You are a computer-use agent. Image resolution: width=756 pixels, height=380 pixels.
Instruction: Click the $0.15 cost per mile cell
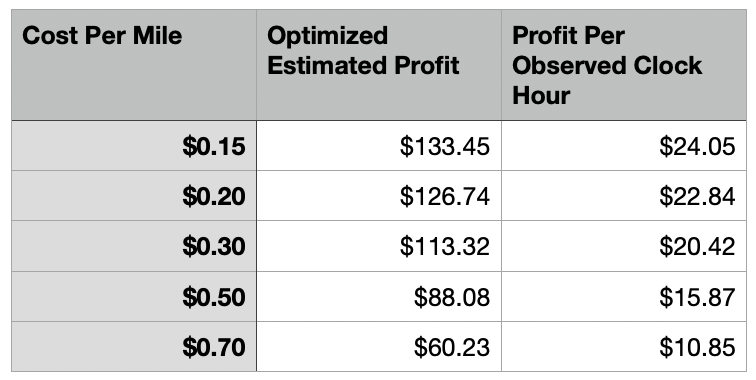(134, 145)
